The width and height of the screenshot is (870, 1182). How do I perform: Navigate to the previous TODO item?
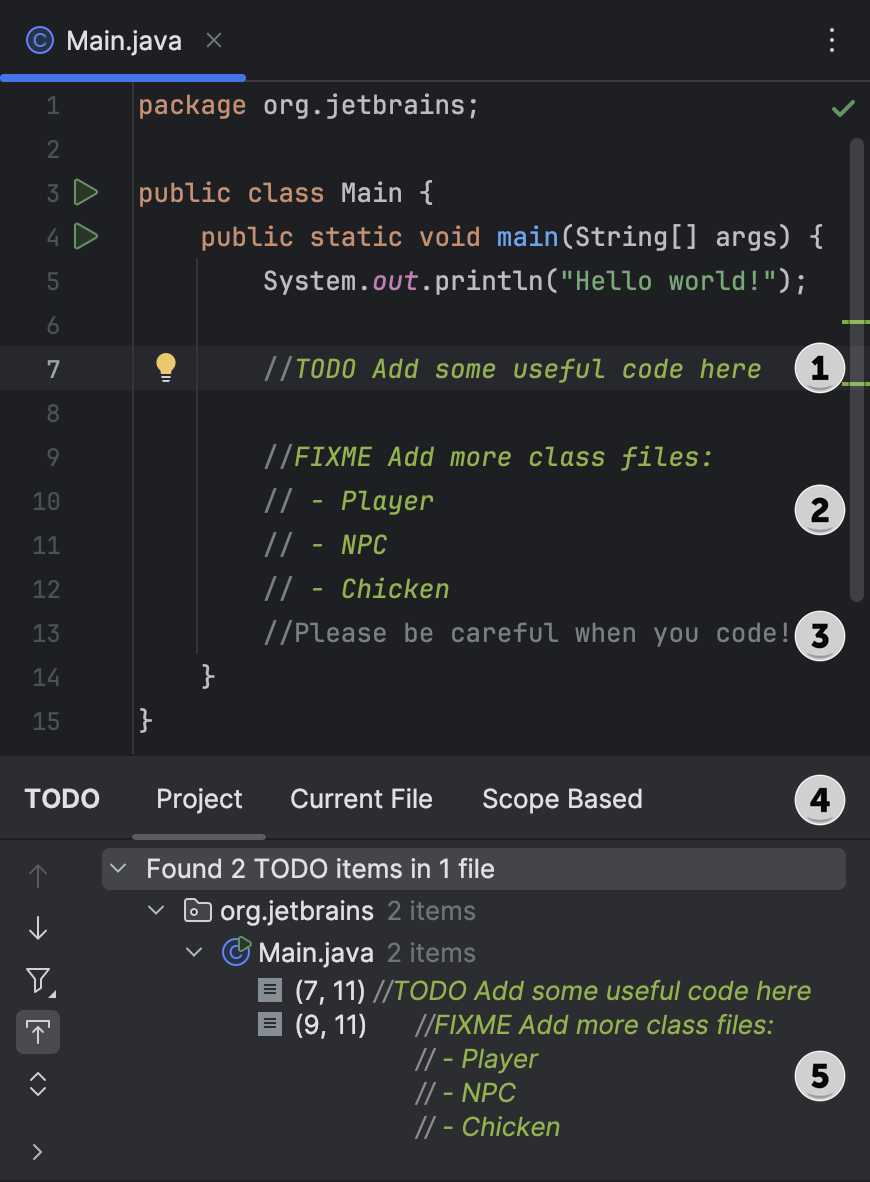(37, 876)
